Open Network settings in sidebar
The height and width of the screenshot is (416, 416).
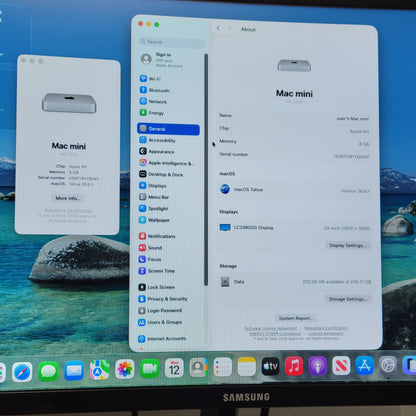click(x=153, y=101)
